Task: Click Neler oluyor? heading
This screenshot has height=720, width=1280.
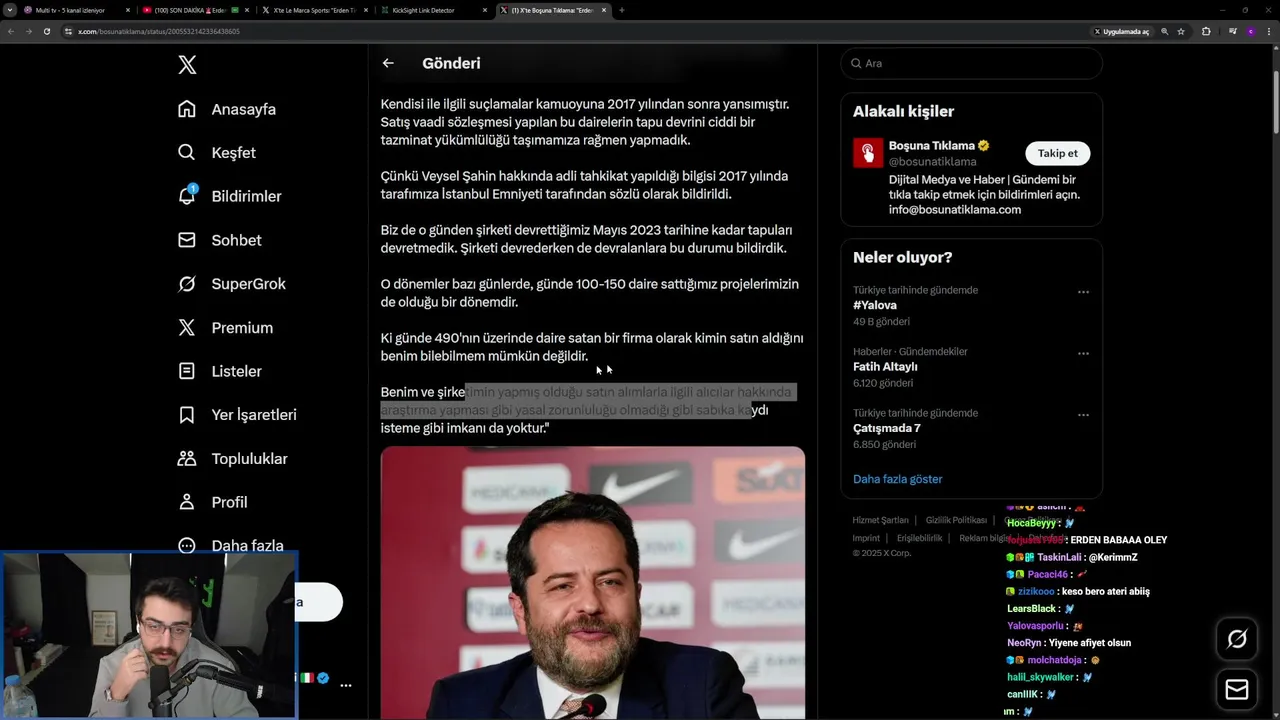Action: click(902, 257)
